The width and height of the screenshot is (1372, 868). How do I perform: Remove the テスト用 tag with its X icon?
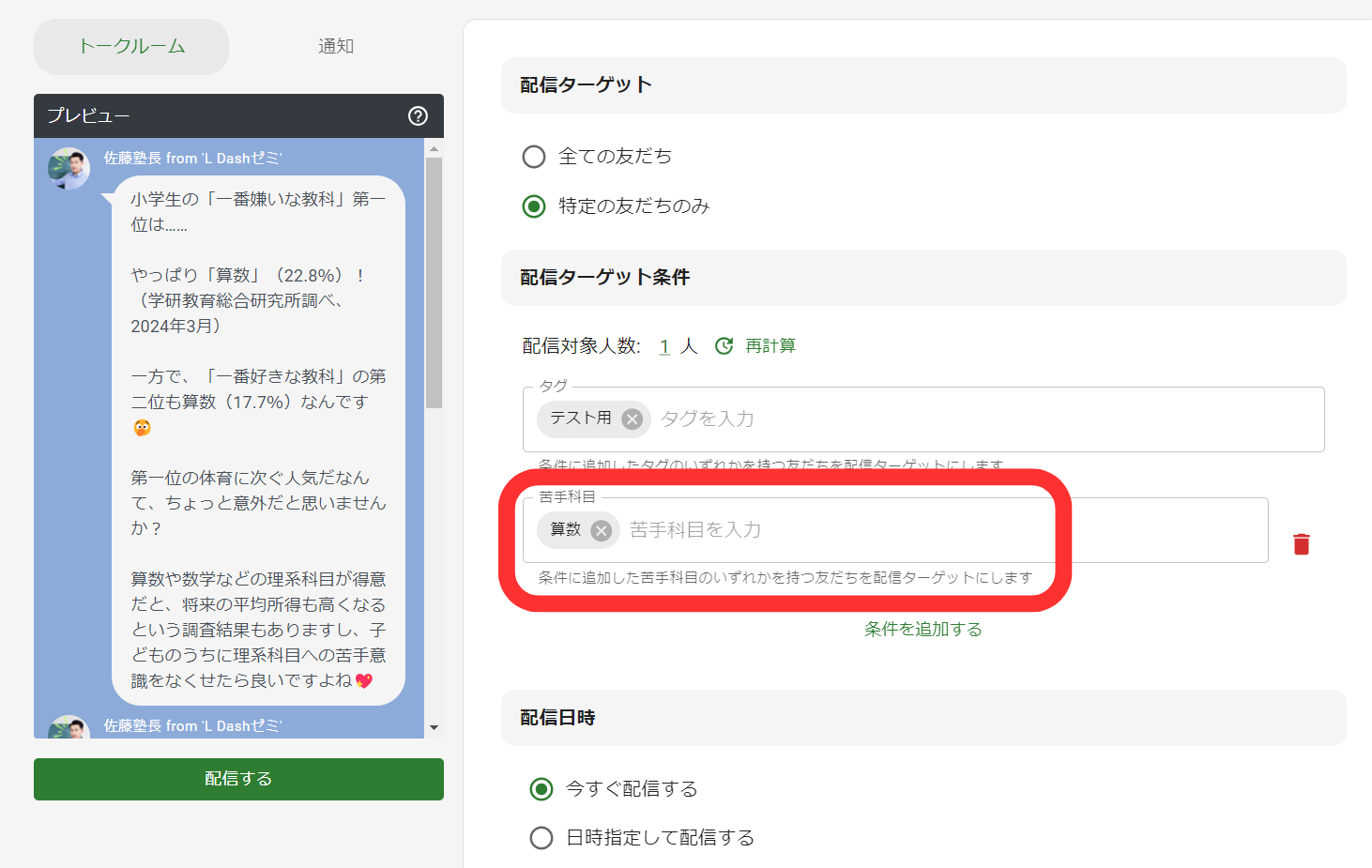(x=633, y=419)
